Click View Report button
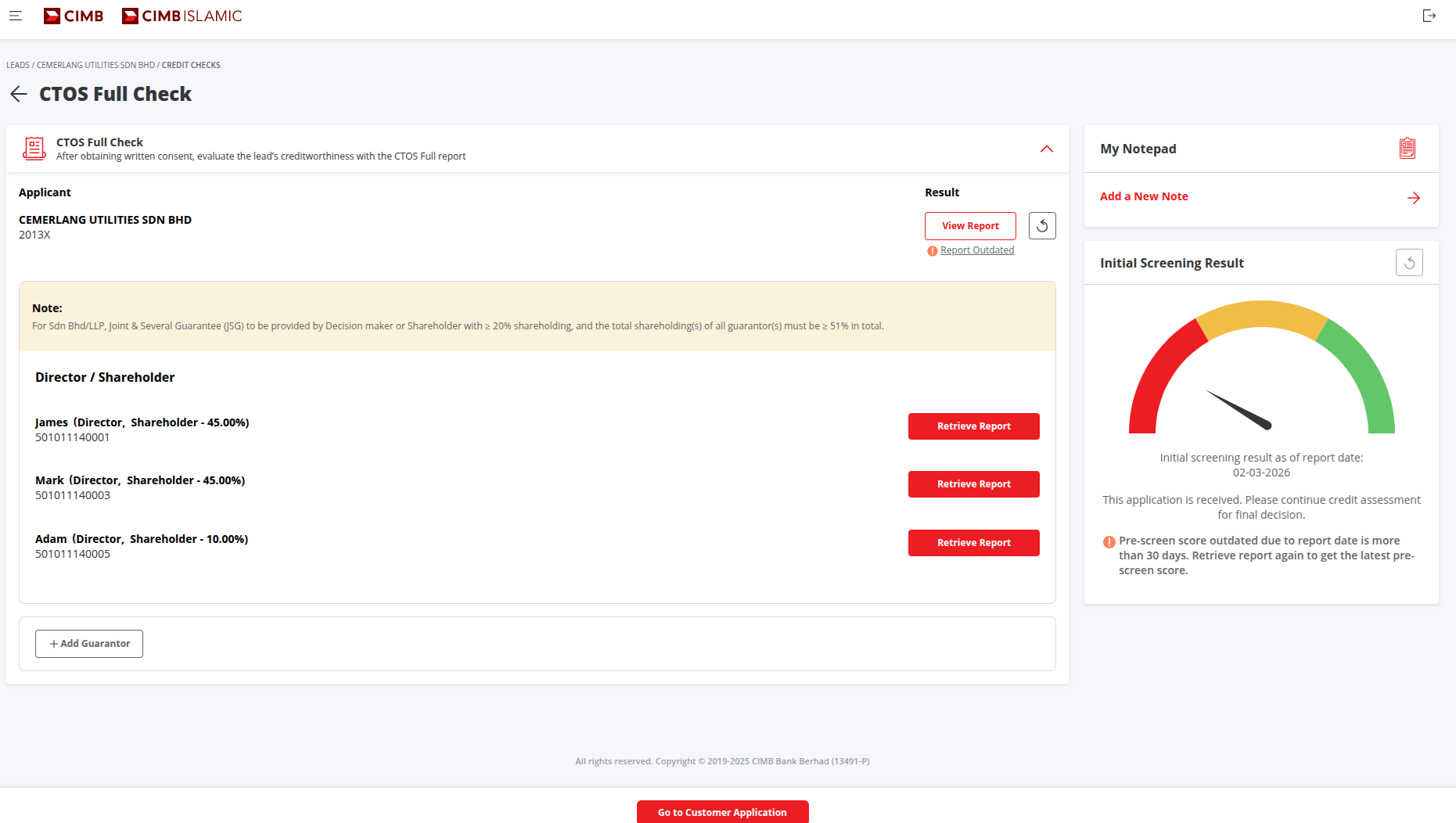This screenshot has height=823, width=1456. point(970,226)
